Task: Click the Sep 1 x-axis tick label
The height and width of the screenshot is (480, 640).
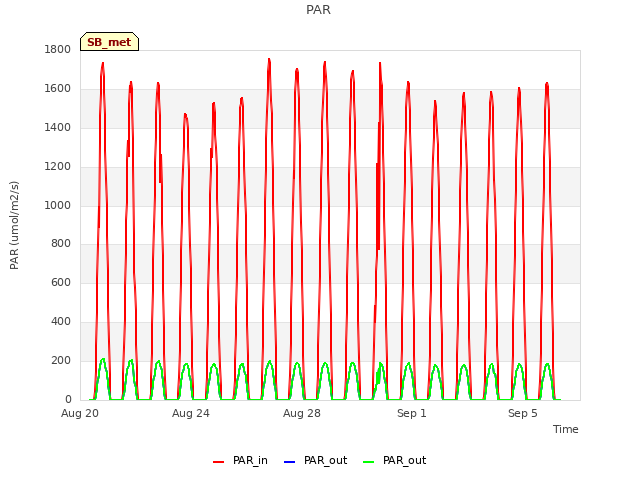Action: tap(412, 413)
